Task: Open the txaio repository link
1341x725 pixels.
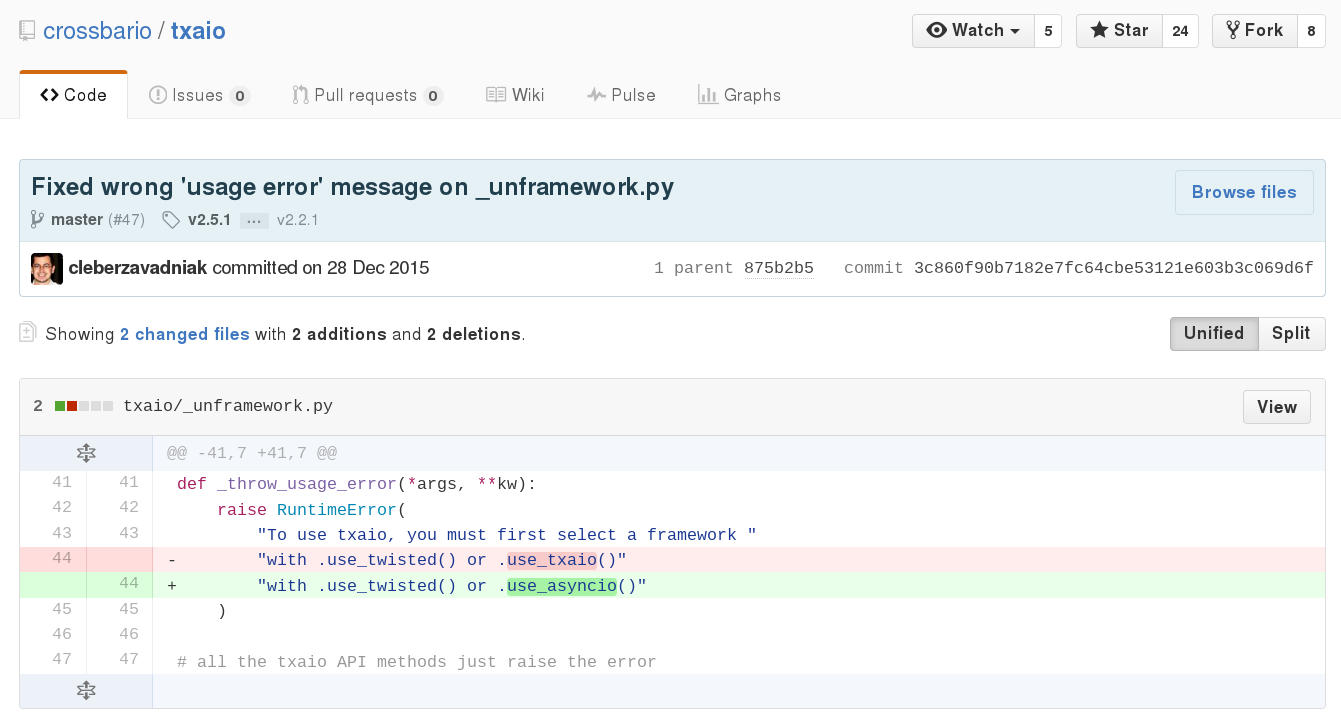Action: (198, 31)
